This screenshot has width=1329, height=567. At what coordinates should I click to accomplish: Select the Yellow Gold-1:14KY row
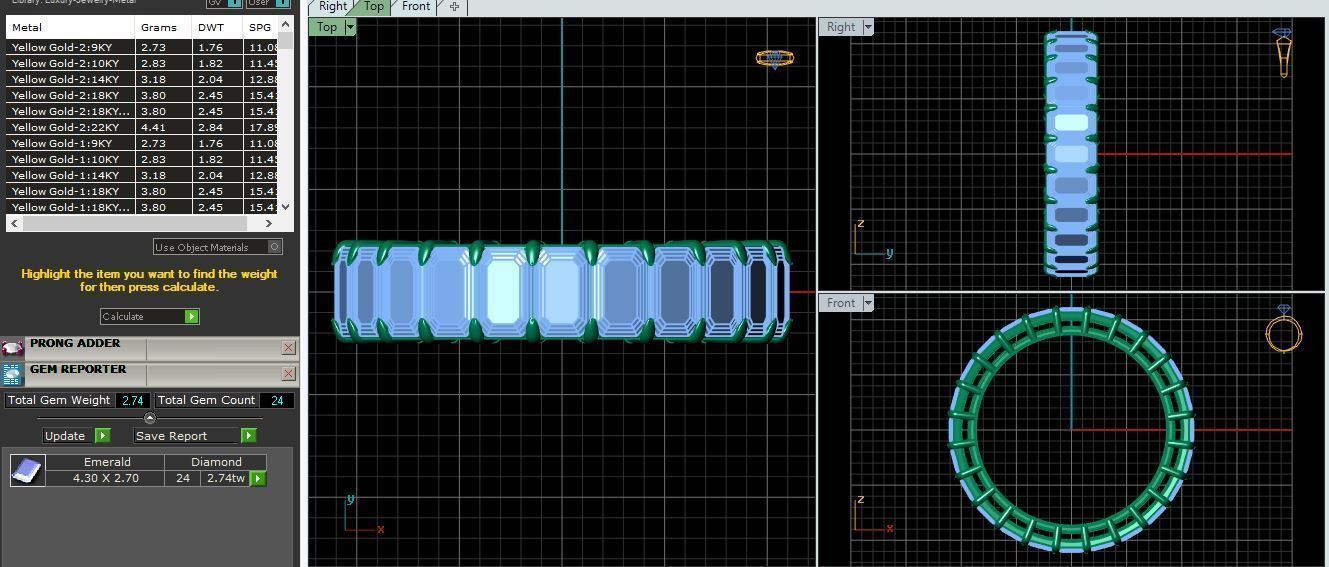(x=143, y=175)
